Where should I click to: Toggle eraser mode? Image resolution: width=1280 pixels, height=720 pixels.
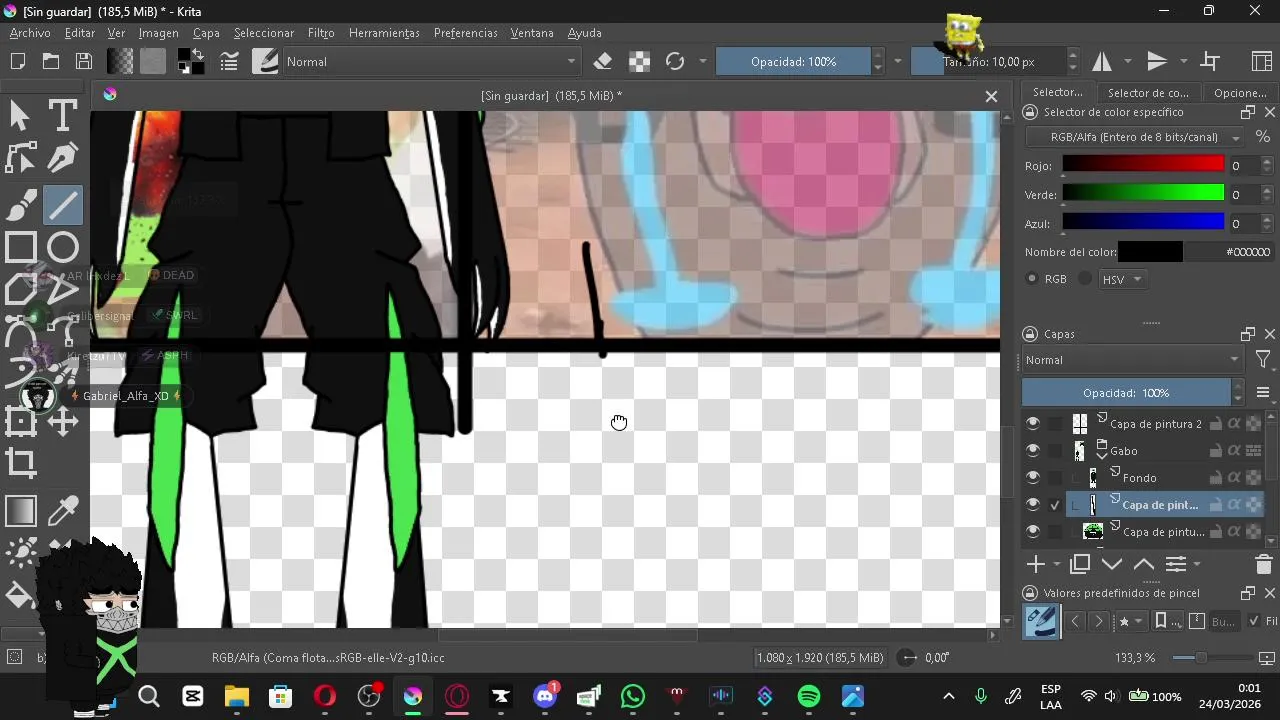602,62
